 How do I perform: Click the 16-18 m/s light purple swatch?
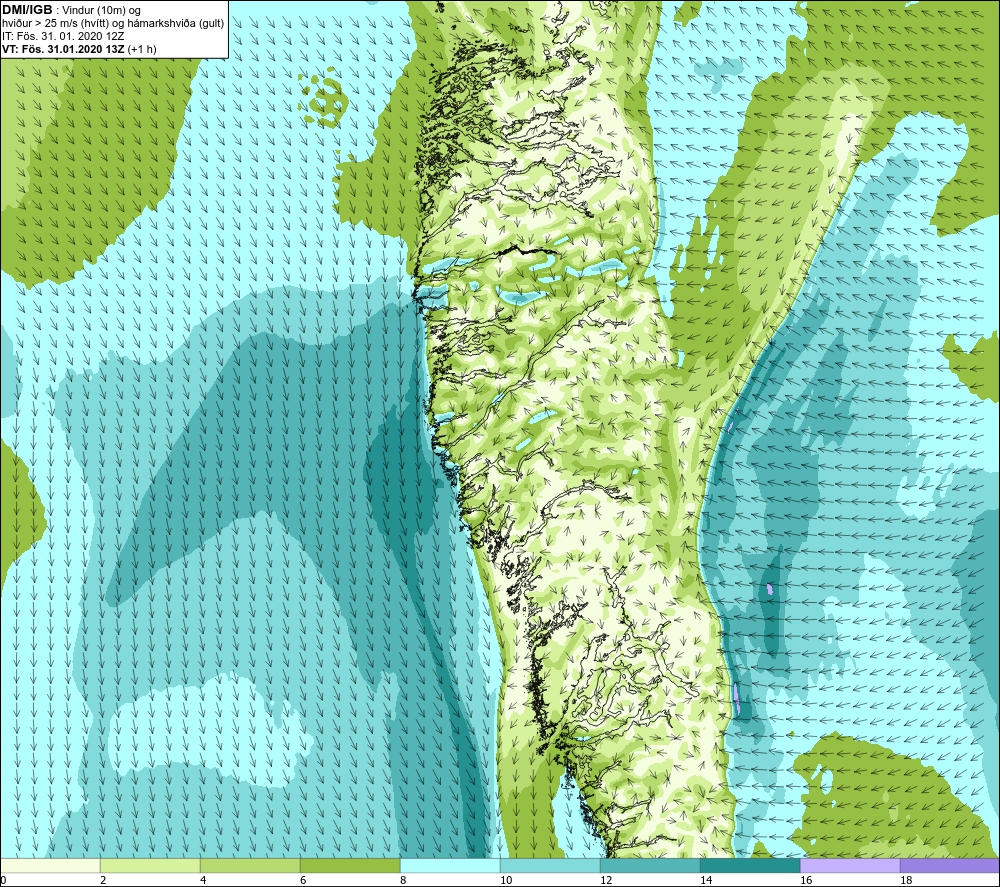[x=850, y=865]
